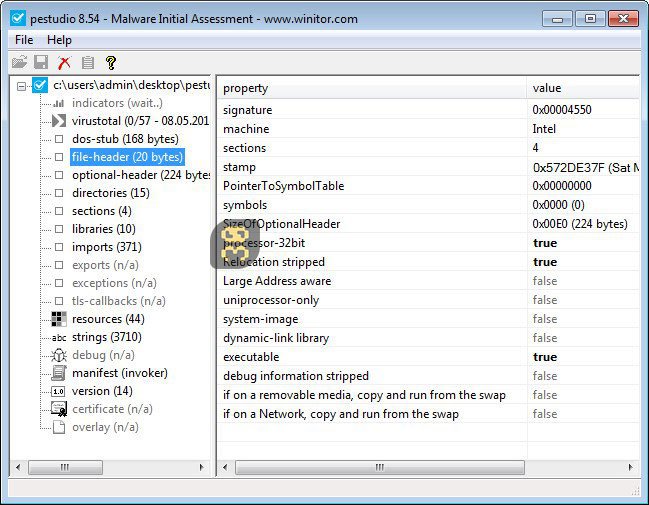
Task: Click the overlay blank page icon
Action: (x=59, y=427)
